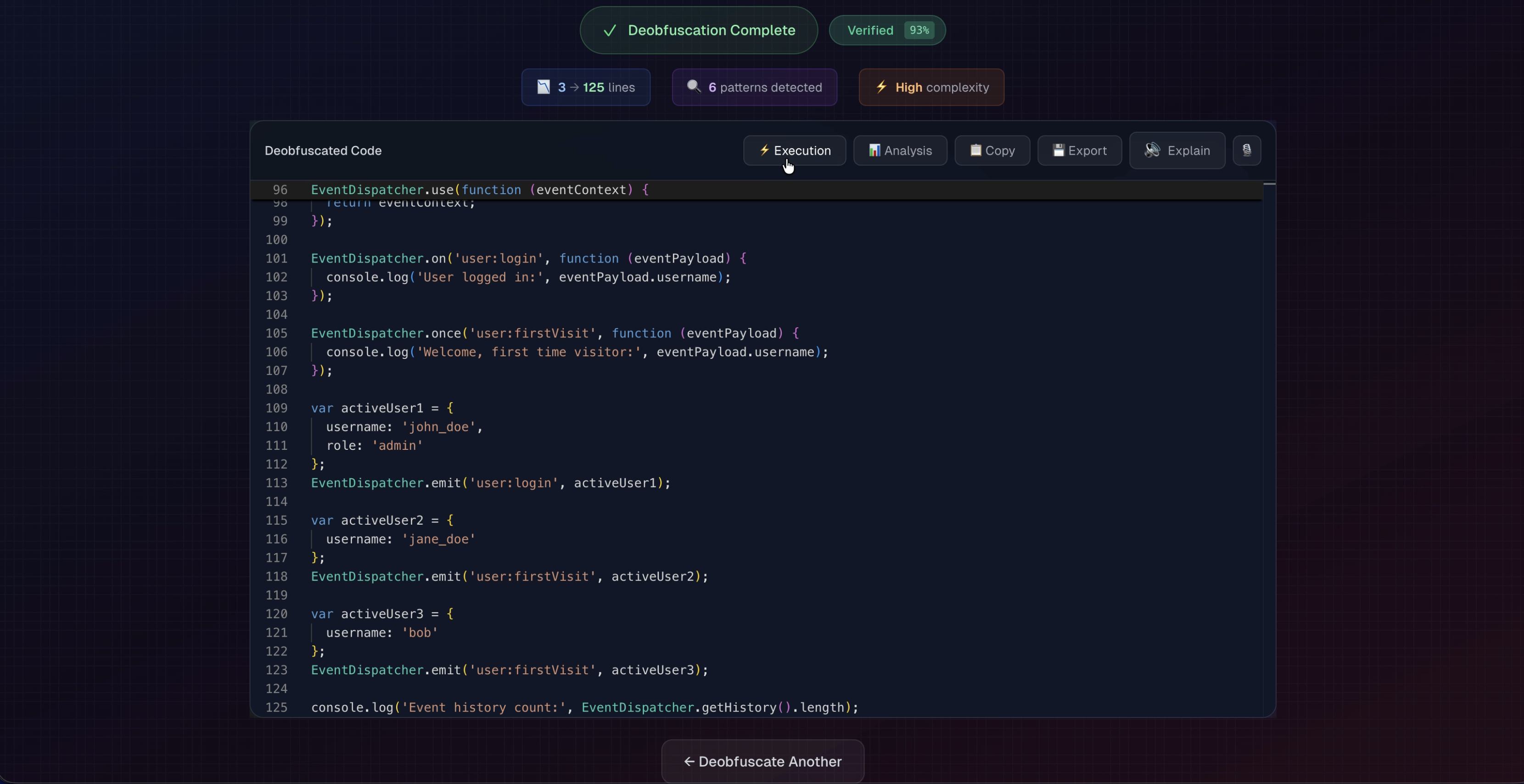Click the magnifier icon in patterns detected

click(693, 87)
